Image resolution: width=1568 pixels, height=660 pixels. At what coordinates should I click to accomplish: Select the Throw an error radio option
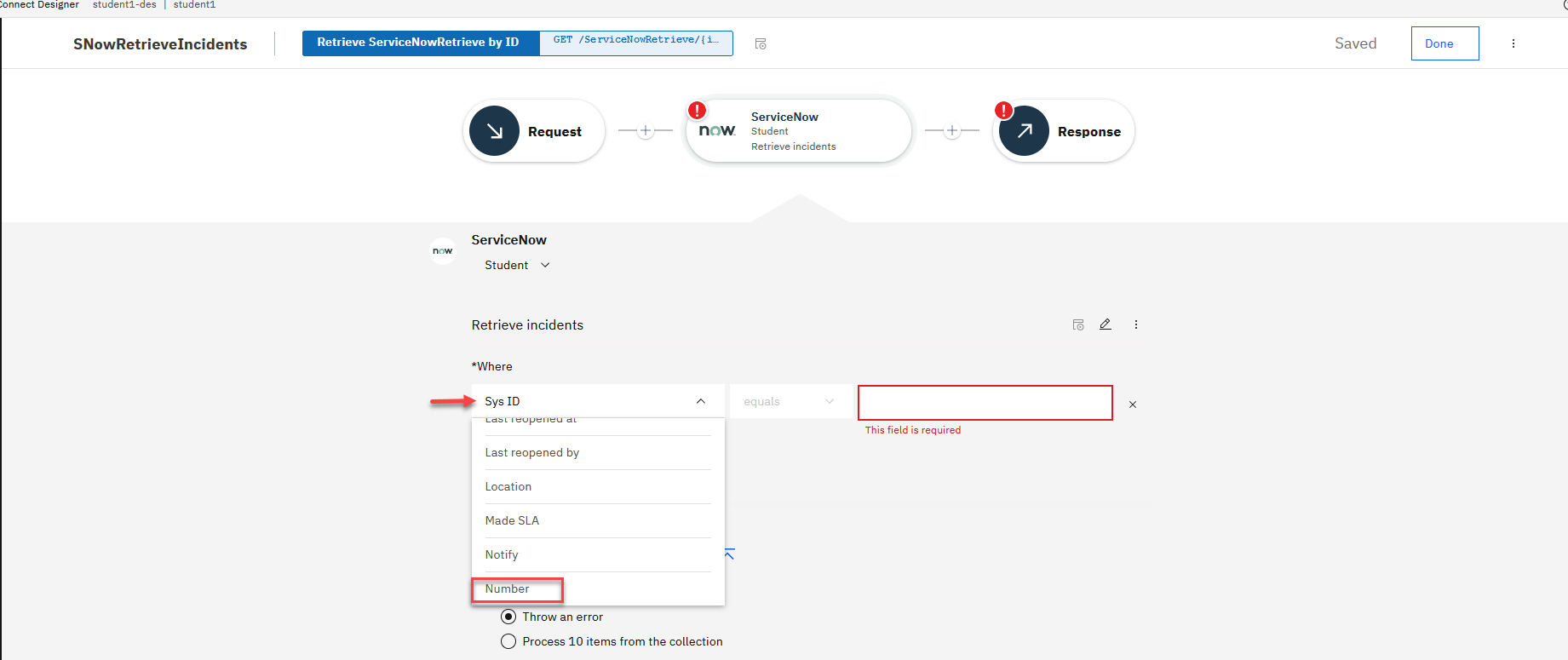coord(508,617)
